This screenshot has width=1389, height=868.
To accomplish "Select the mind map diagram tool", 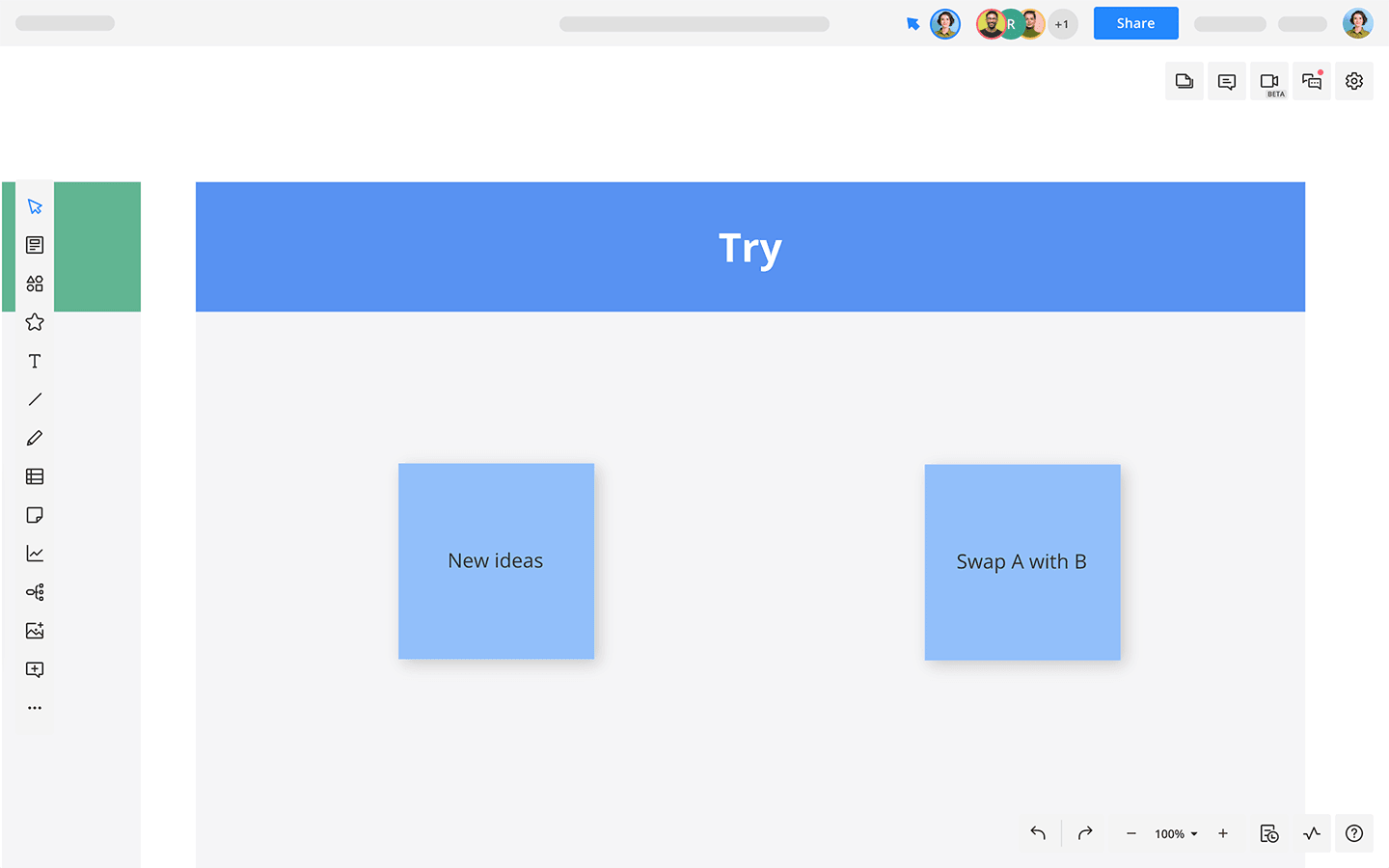I will 35,592.
